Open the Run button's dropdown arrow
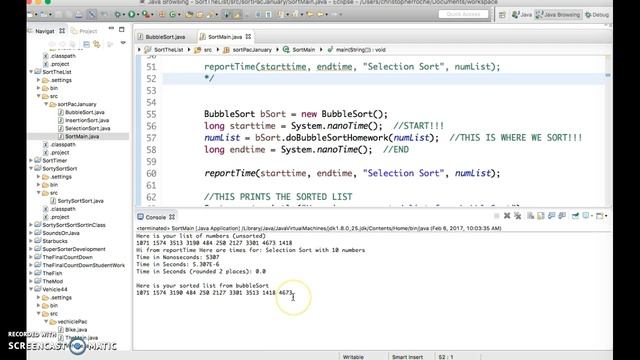The image size is (640, 360). click(x=138, y=14)
